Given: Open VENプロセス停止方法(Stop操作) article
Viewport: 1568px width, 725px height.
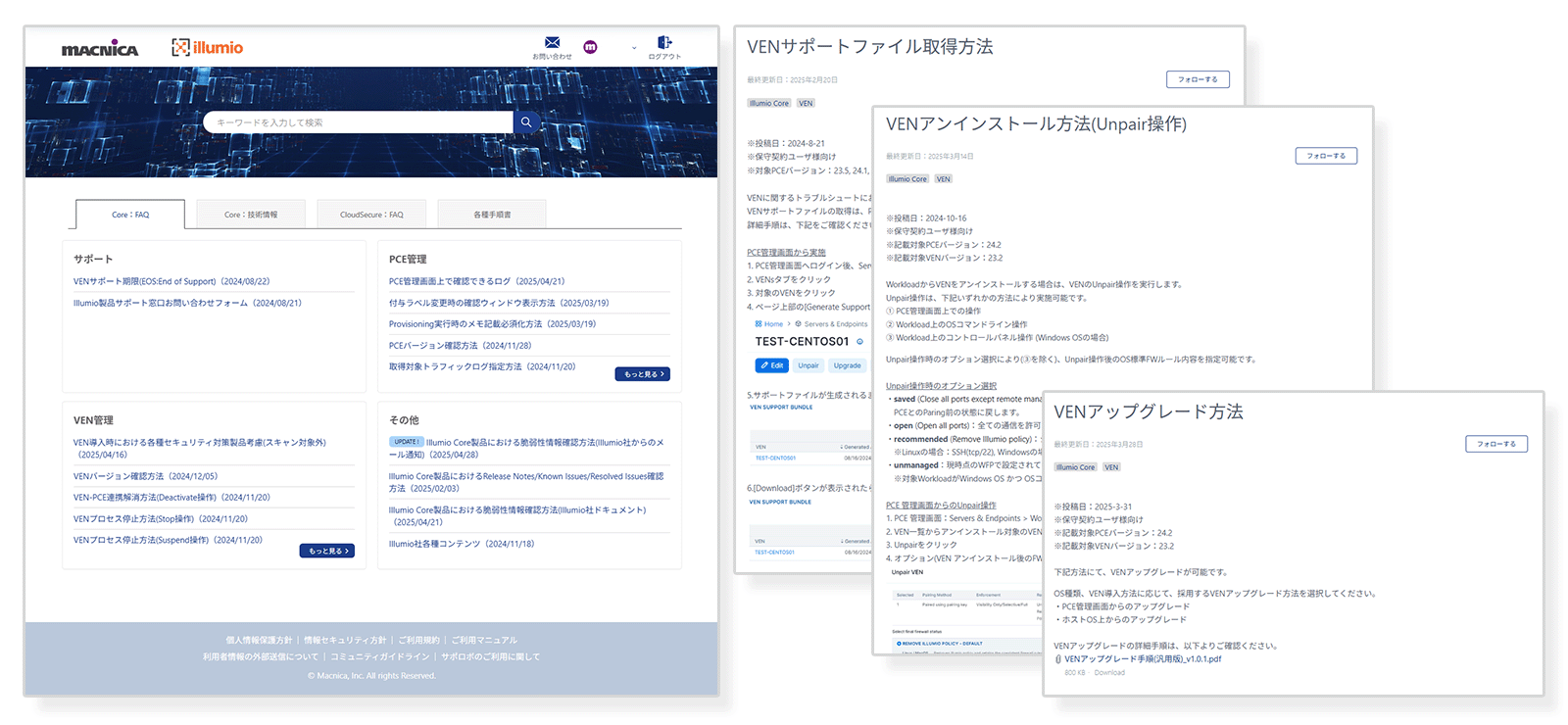Looking at the screenshot, I should point(161,519).
